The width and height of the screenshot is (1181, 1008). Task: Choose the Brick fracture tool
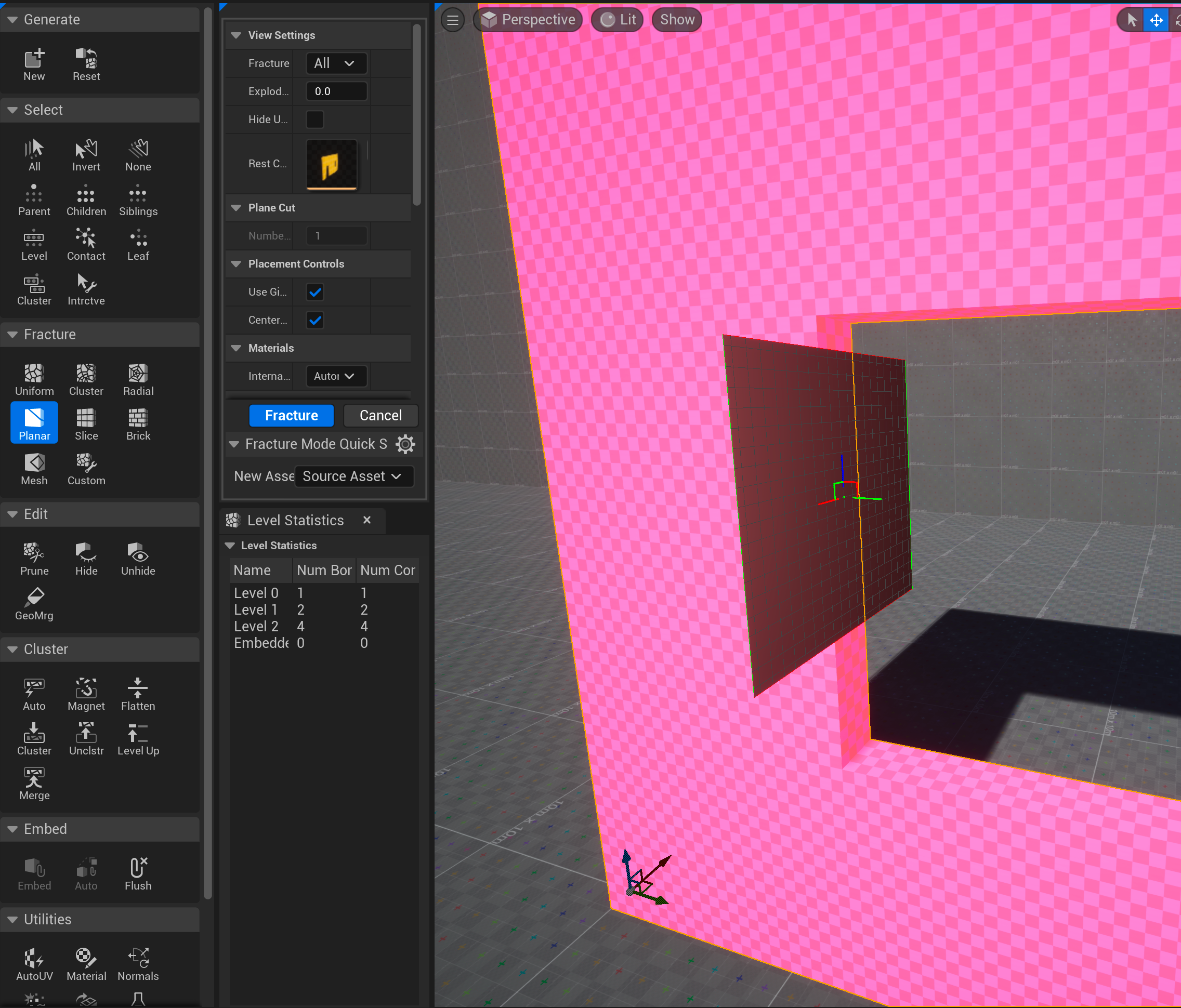138,423
